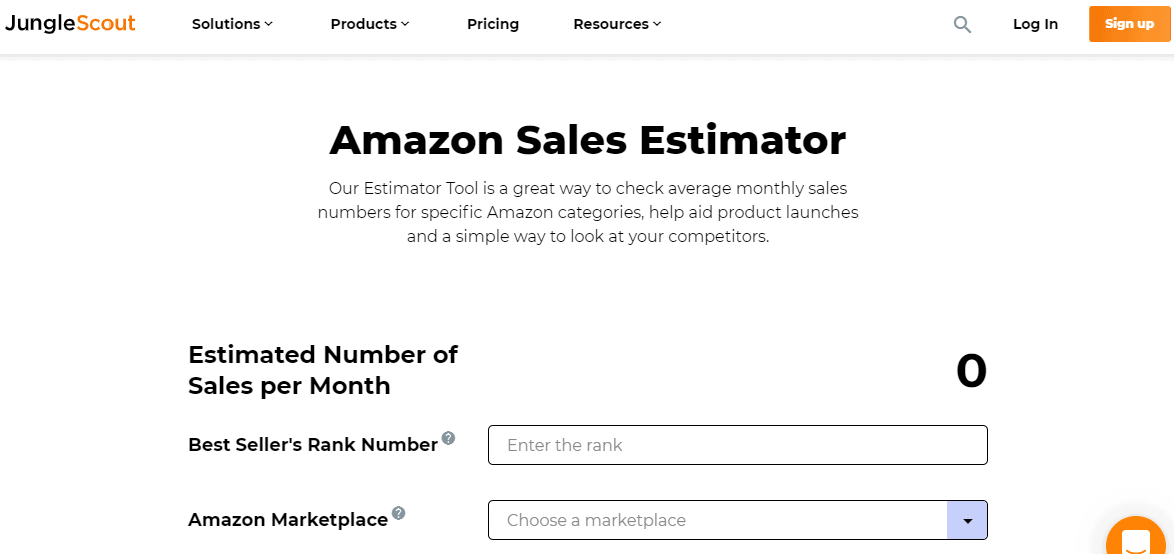Viewport: 1174px width, 554px height.
Task: Click the marketplace dropdown arrow button
Action: [967, 520]
